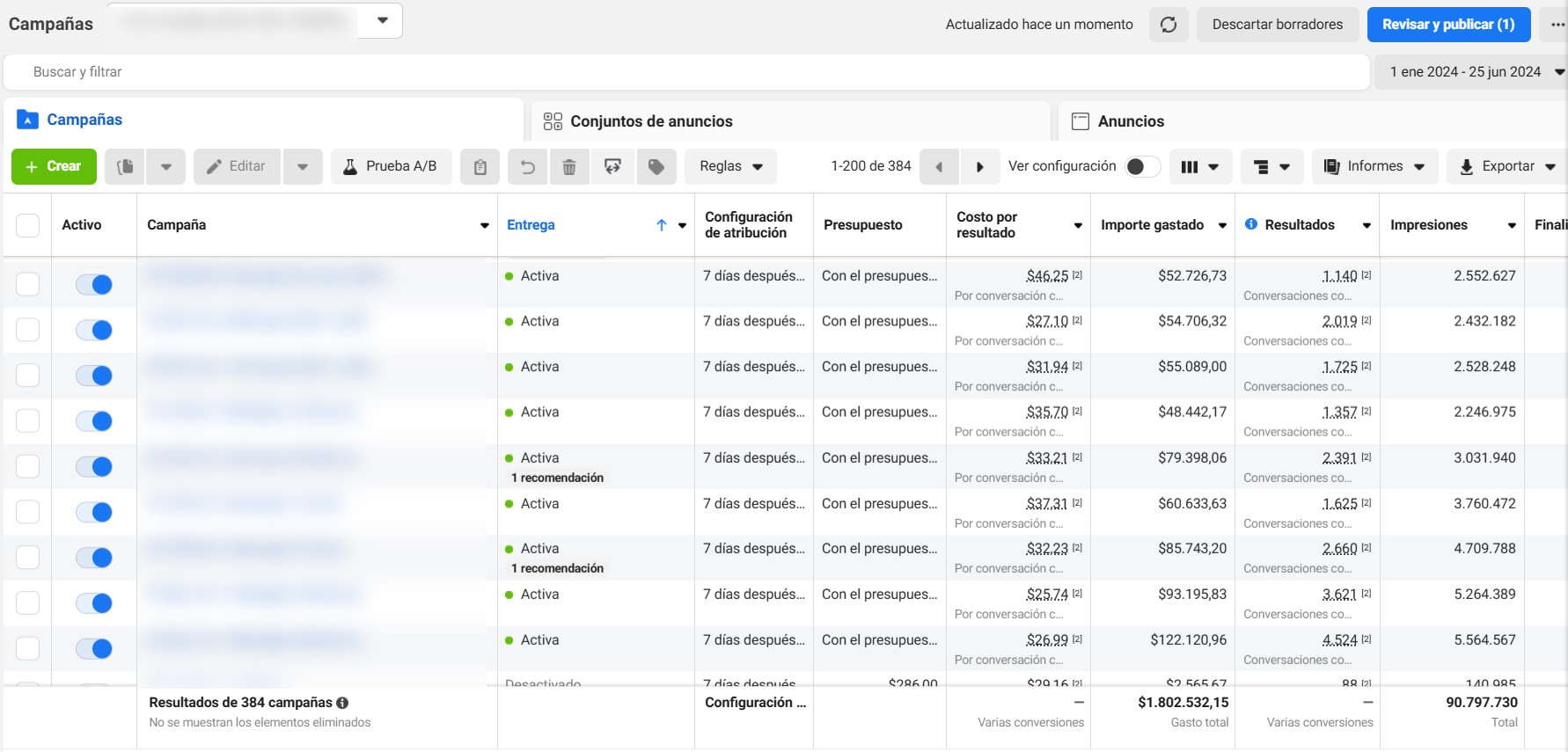The width and height of the screenshot is (1568, 752).
Task: Toggle the Ver configuración switch
Action: pos(1141,166)
